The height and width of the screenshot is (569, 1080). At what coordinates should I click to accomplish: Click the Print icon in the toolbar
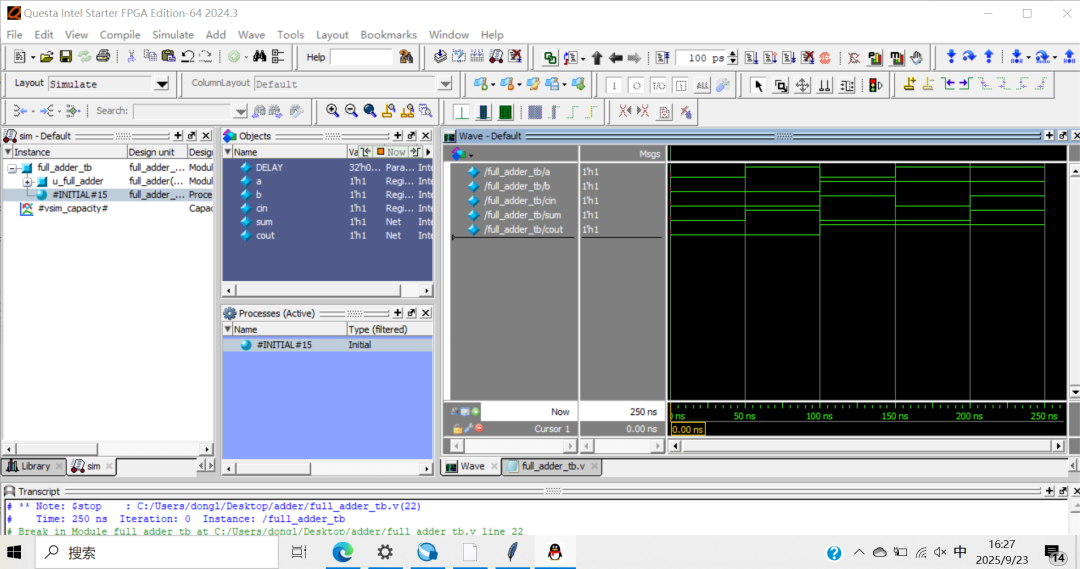coord(102,57)
